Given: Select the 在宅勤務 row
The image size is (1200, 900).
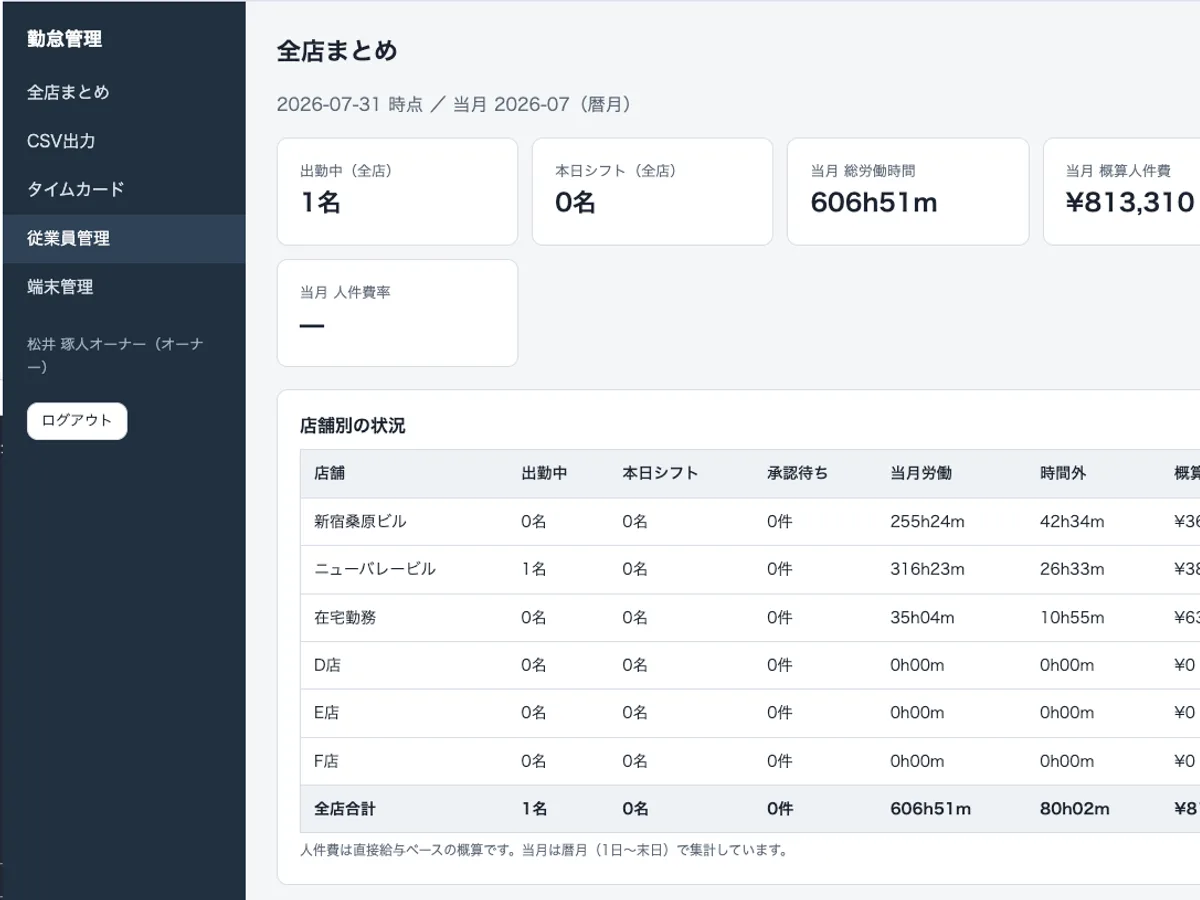Looking at the screenshot, I should [750, 618].
